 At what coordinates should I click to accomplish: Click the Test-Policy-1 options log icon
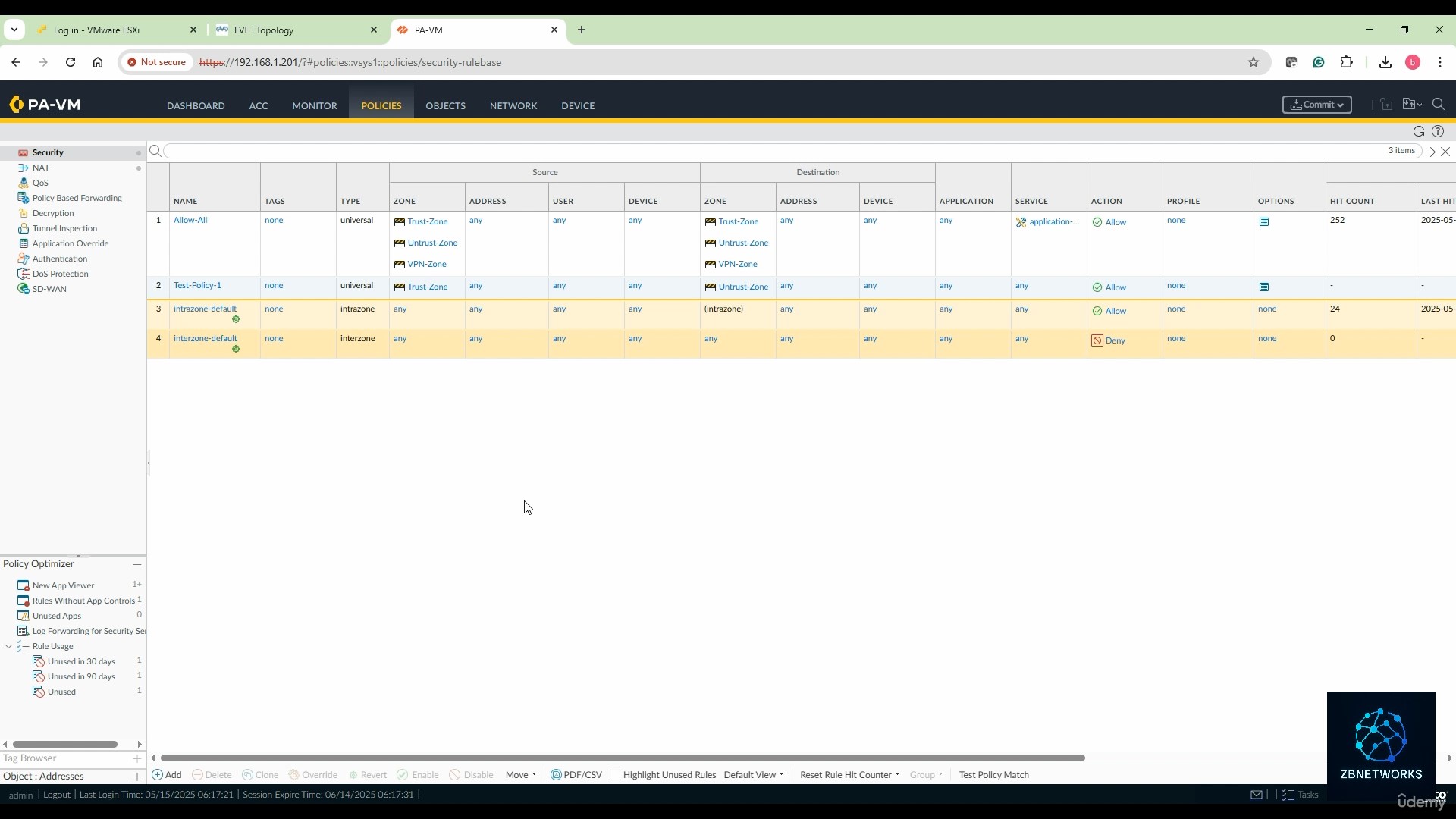[1264, 287]
